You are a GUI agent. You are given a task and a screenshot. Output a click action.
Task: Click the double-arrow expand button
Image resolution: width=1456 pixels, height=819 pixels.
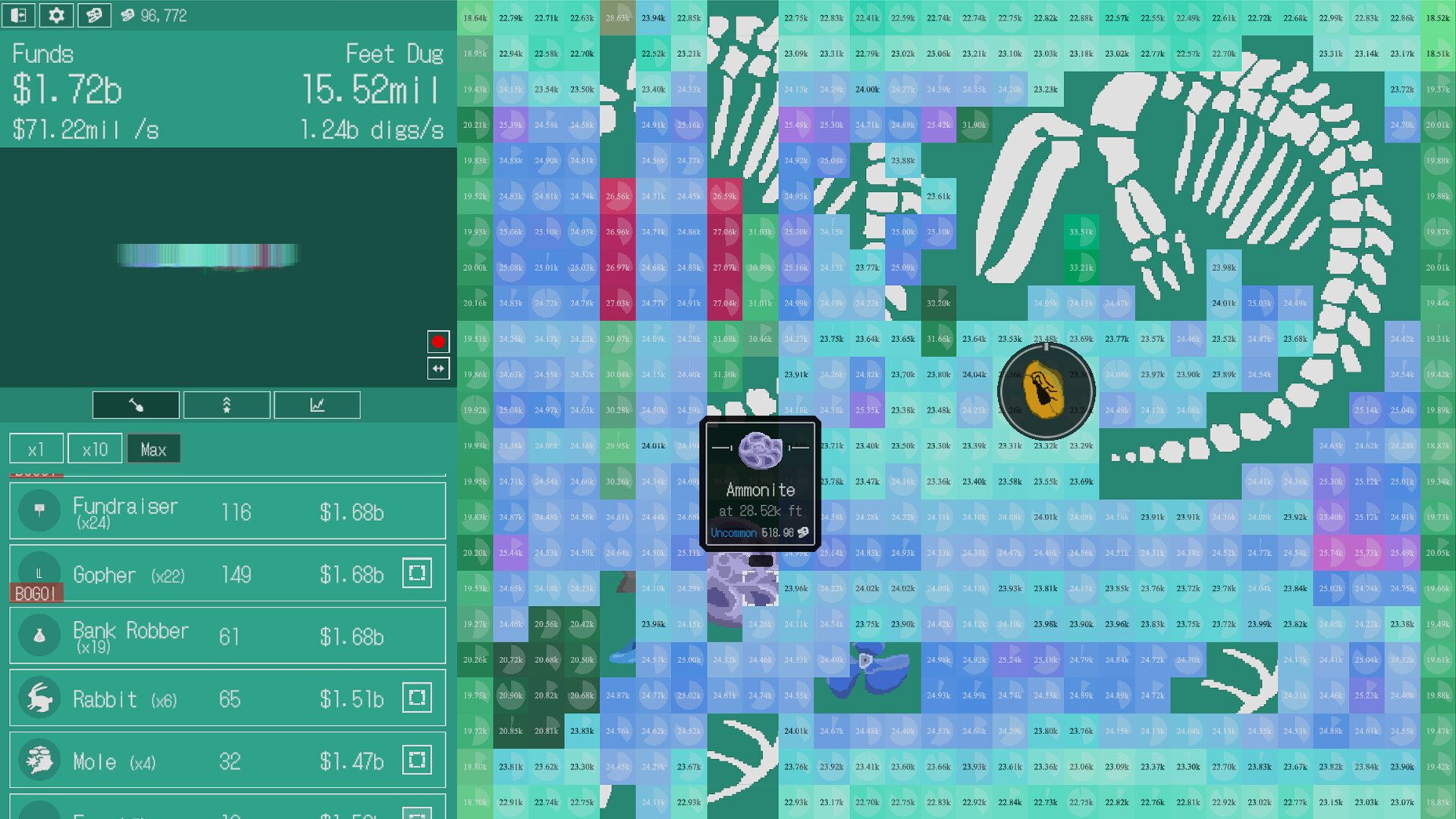pos(438,369)
